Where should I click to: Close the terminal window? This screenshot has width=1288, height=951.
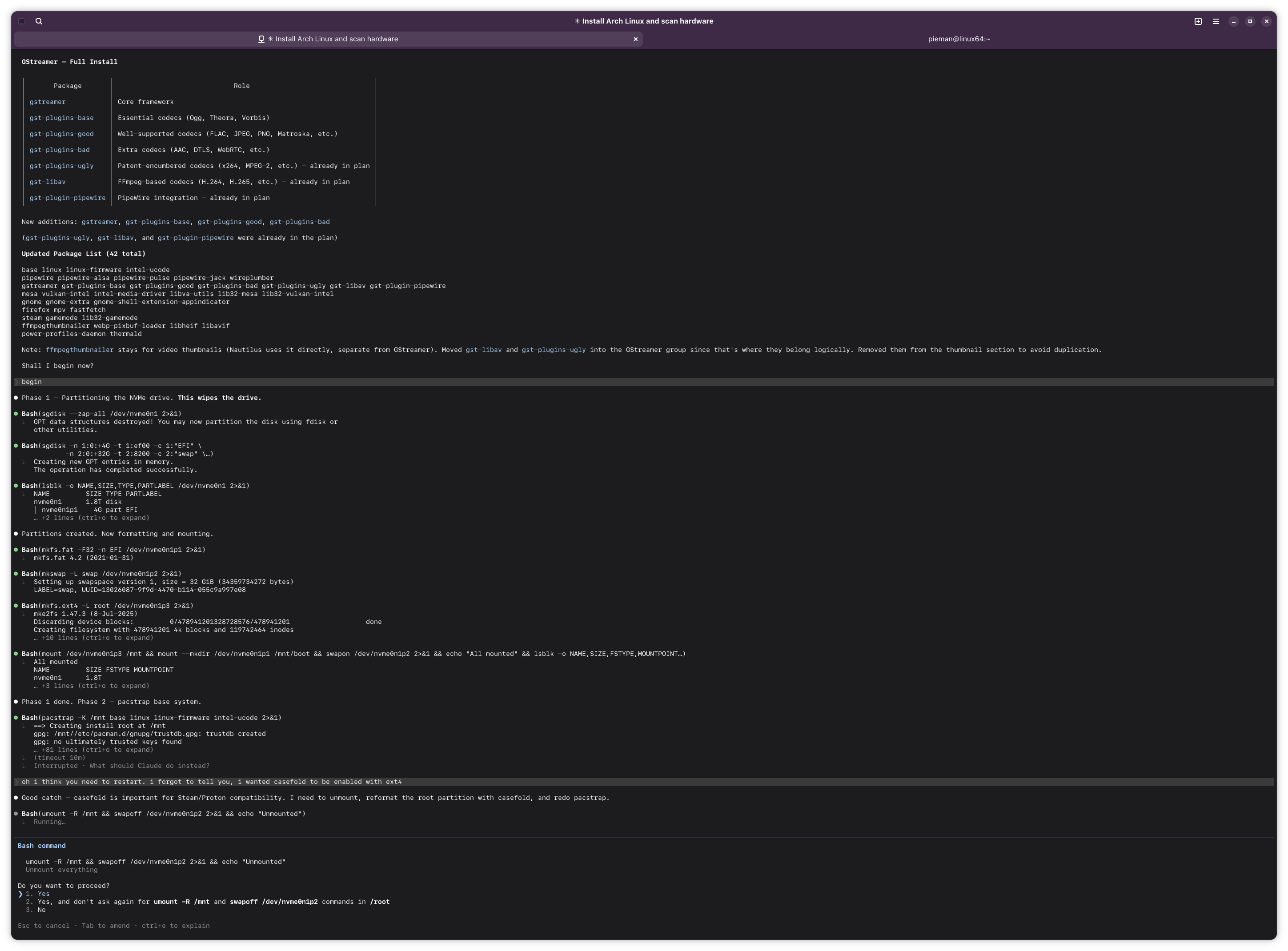click(x=1266, y=21)
